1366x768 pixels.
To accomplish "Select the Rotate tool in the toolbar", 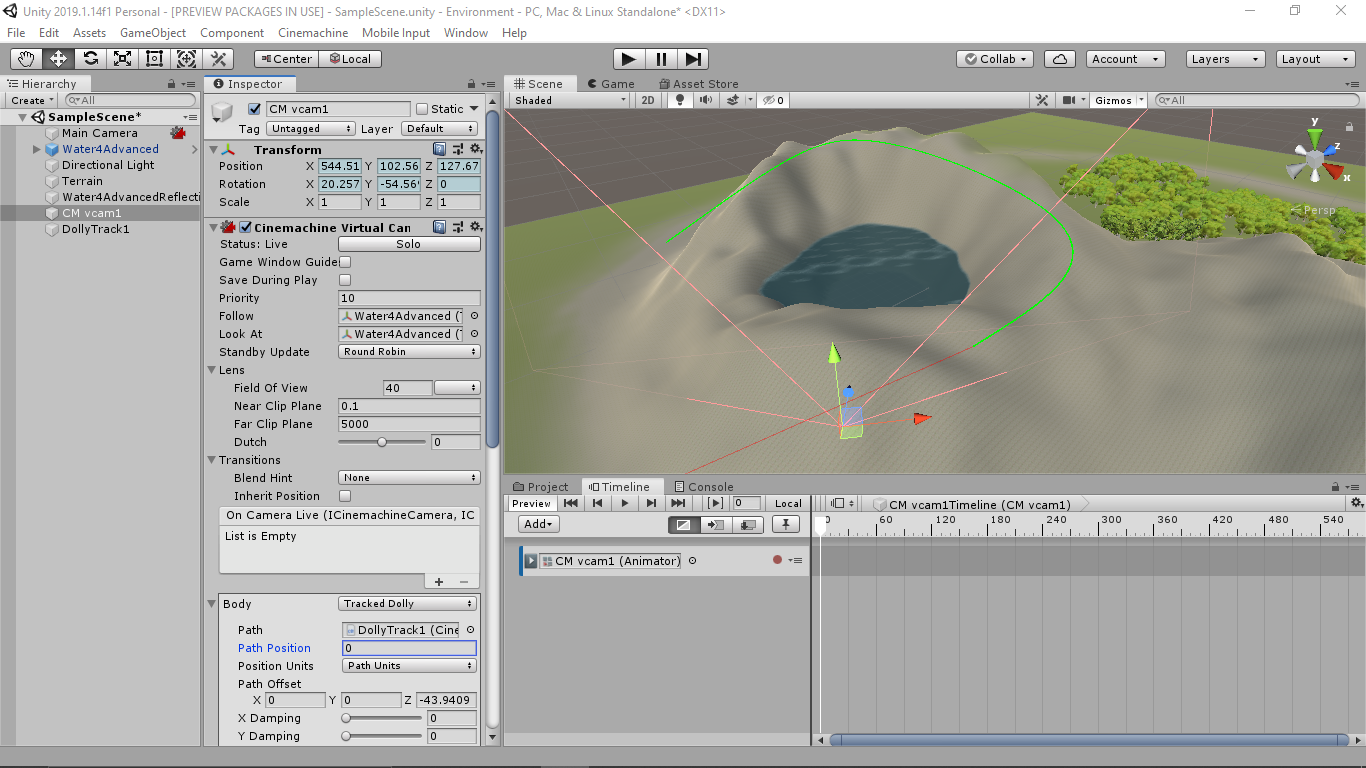I will point(90,59).
